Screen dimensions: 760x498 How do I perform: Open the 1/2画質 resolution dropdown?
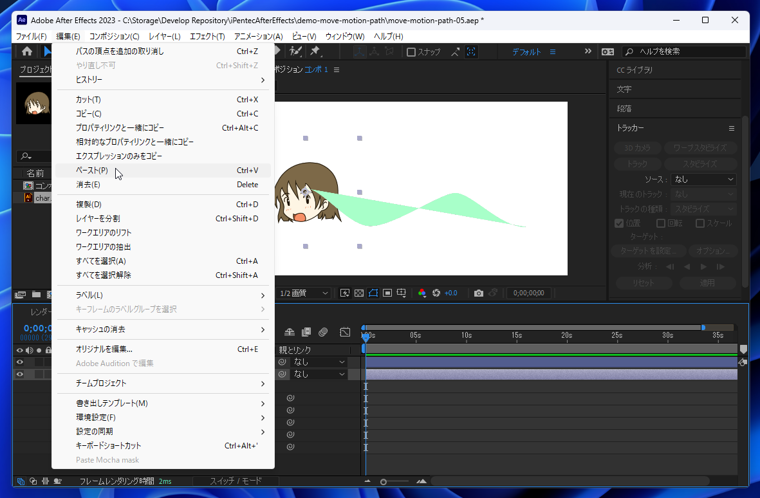303,293
